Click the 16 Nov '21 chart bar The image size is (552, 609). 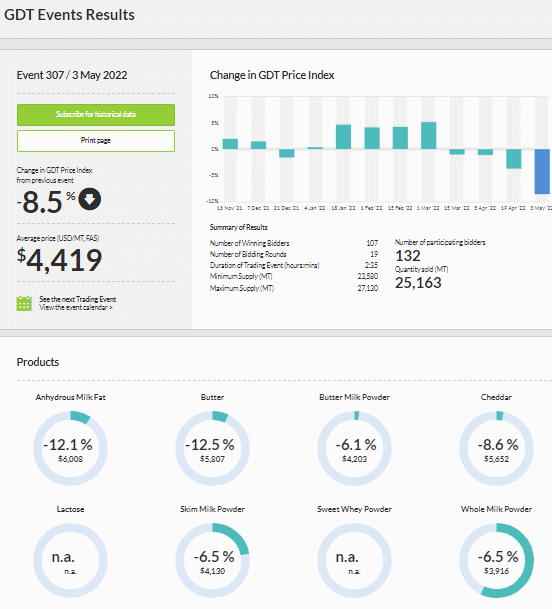[230, 144]
